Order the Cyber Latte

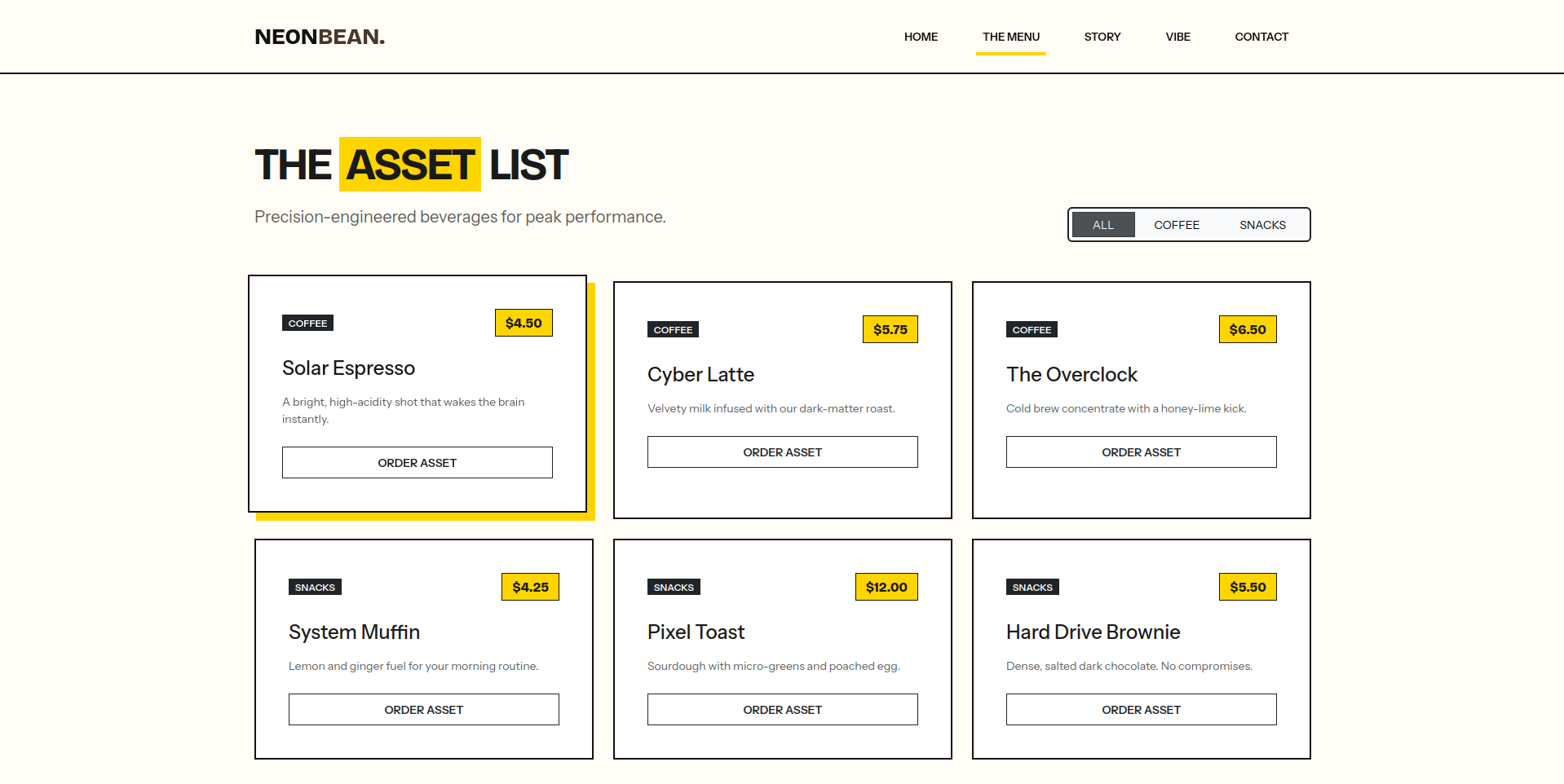tap(782, 451)
